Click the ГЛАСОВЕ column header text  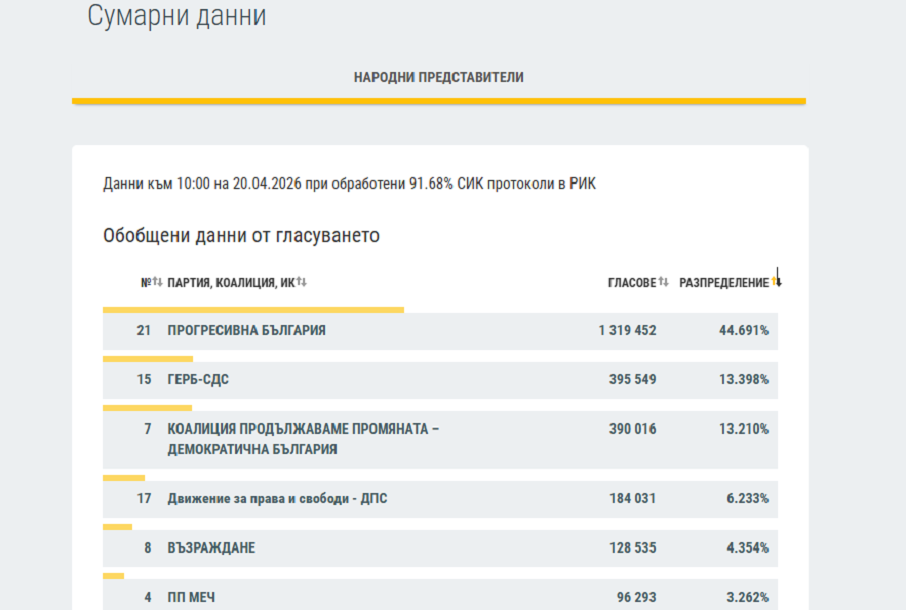click(631, 283)
